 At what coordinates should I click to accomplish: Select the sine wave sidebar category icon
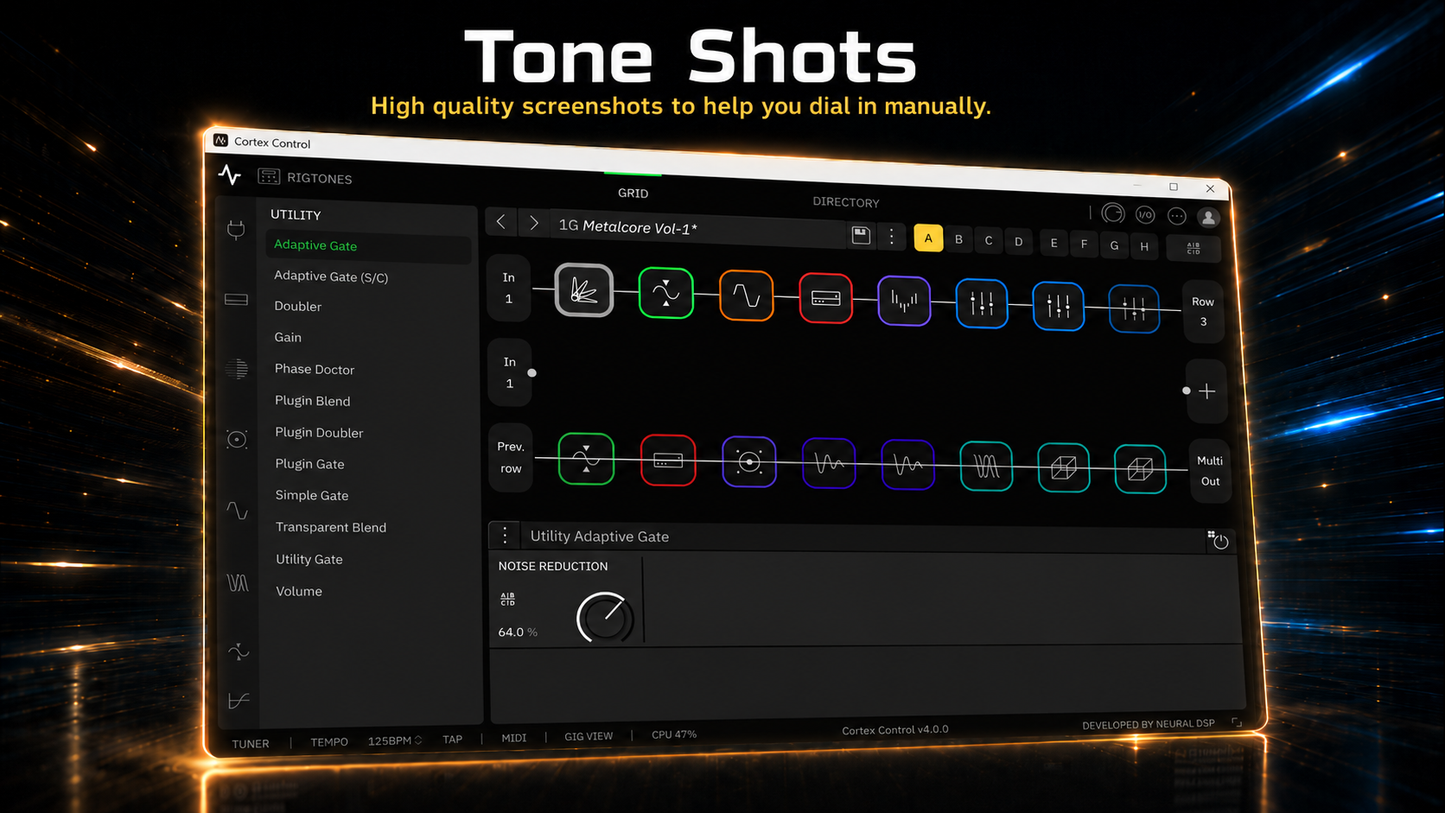pyautogui.click(x=237, y=510)
